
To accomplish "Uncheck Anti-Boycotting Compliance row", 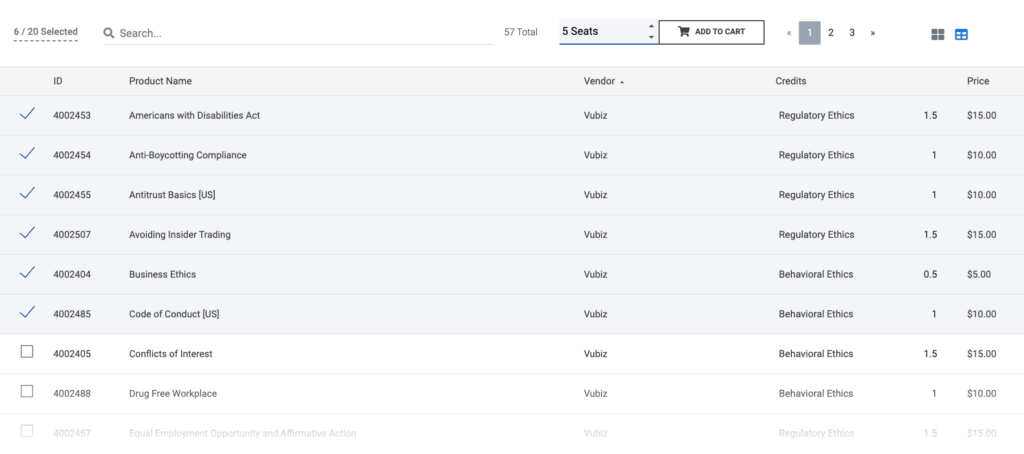I will 27,153.
